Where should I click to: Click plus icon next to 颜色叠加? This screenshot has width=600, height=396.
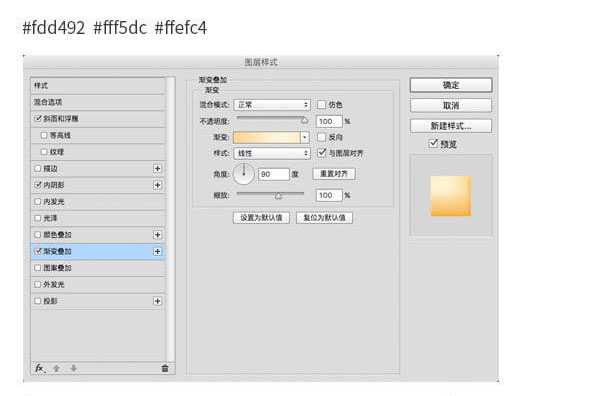[157, 235]
